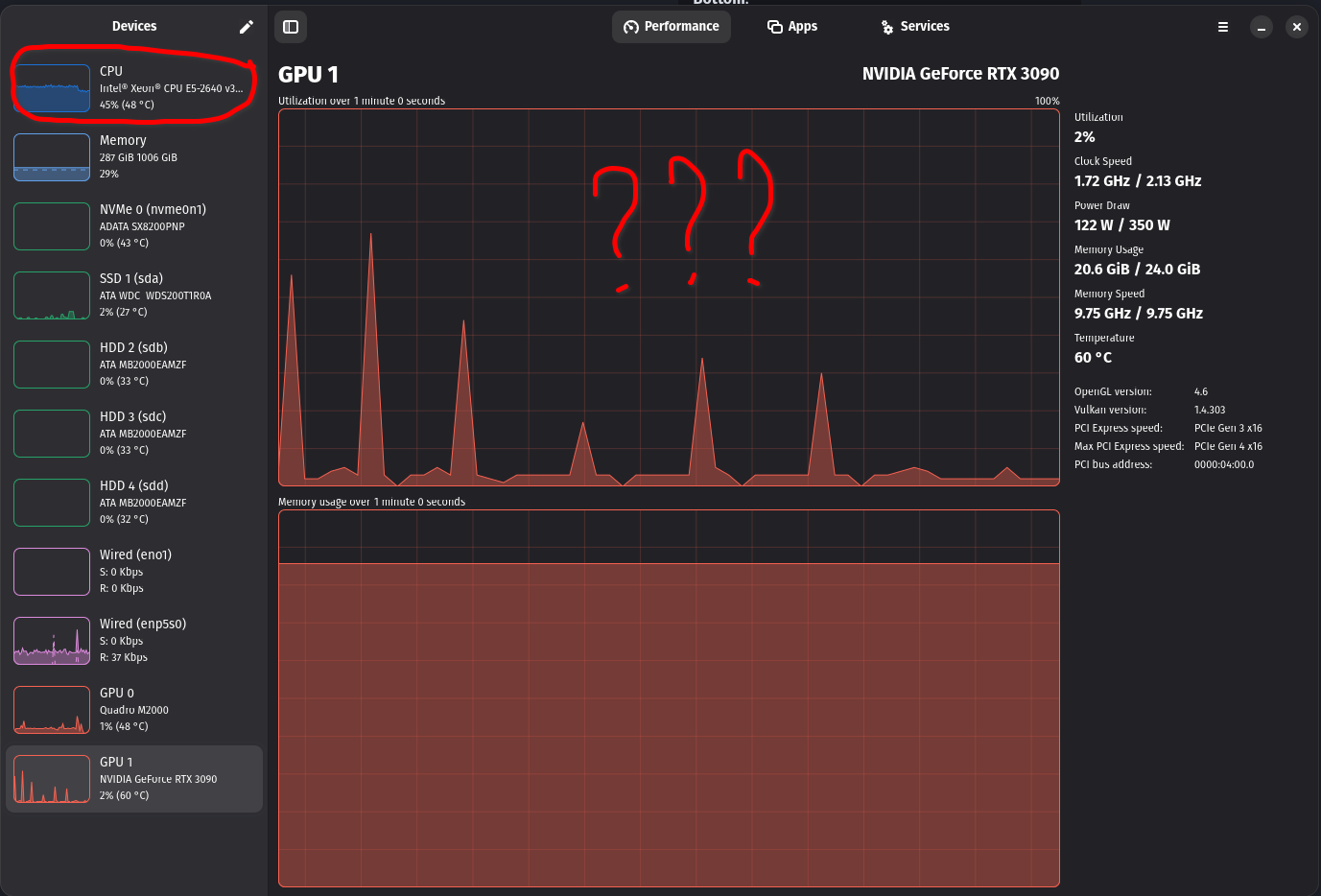Select SSD 1 (sda) device
Image resolution: width=1321 pixels, height=896 pixels.
134,295
